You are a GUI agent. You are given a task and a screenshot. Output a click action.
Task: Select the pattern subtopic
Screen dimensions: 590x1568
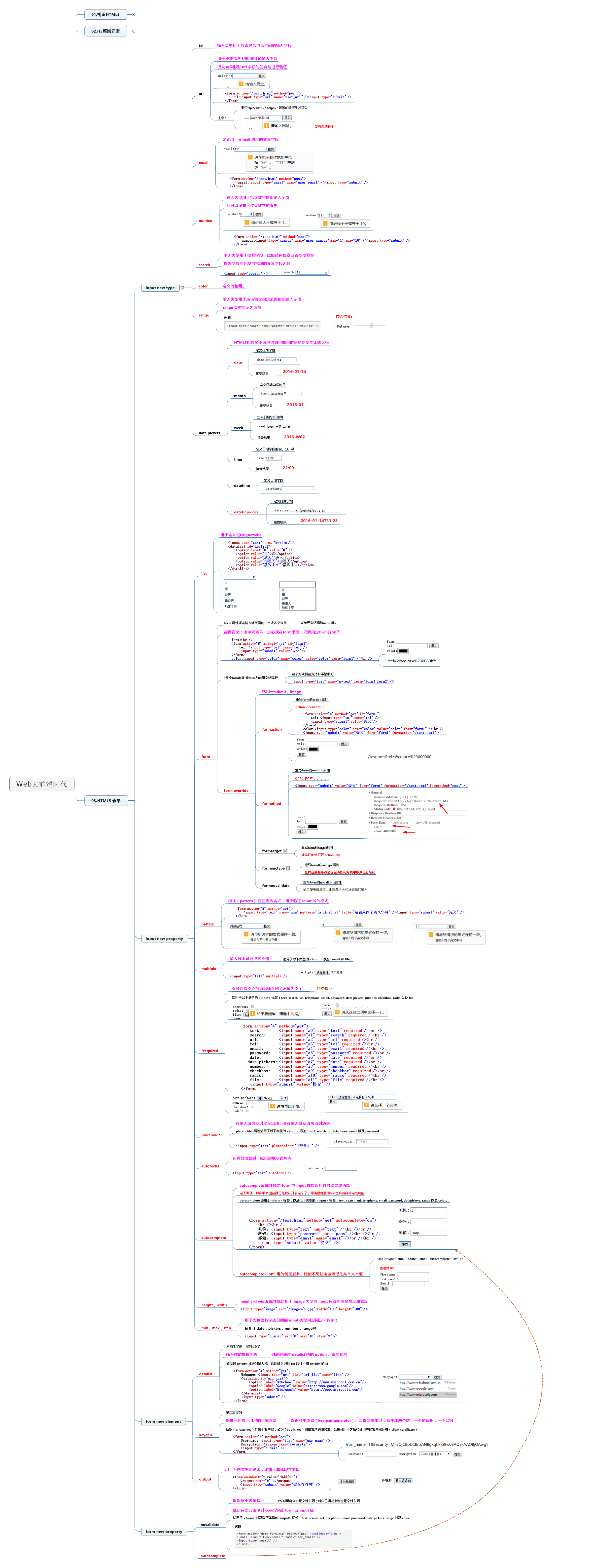208,924
